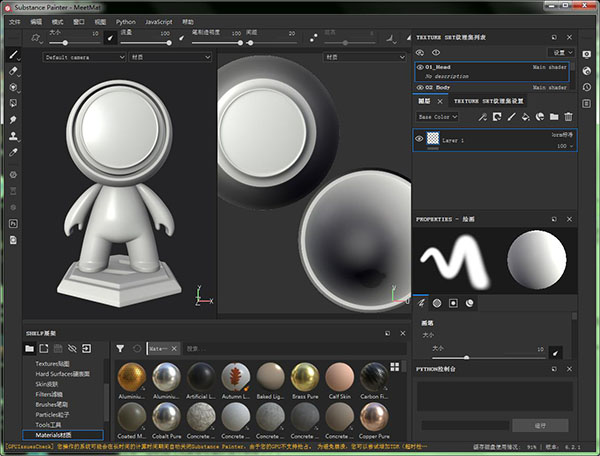Select Textures category in the shelf
The height and width of the screenshot is (456, 600).
pos(52,364)
